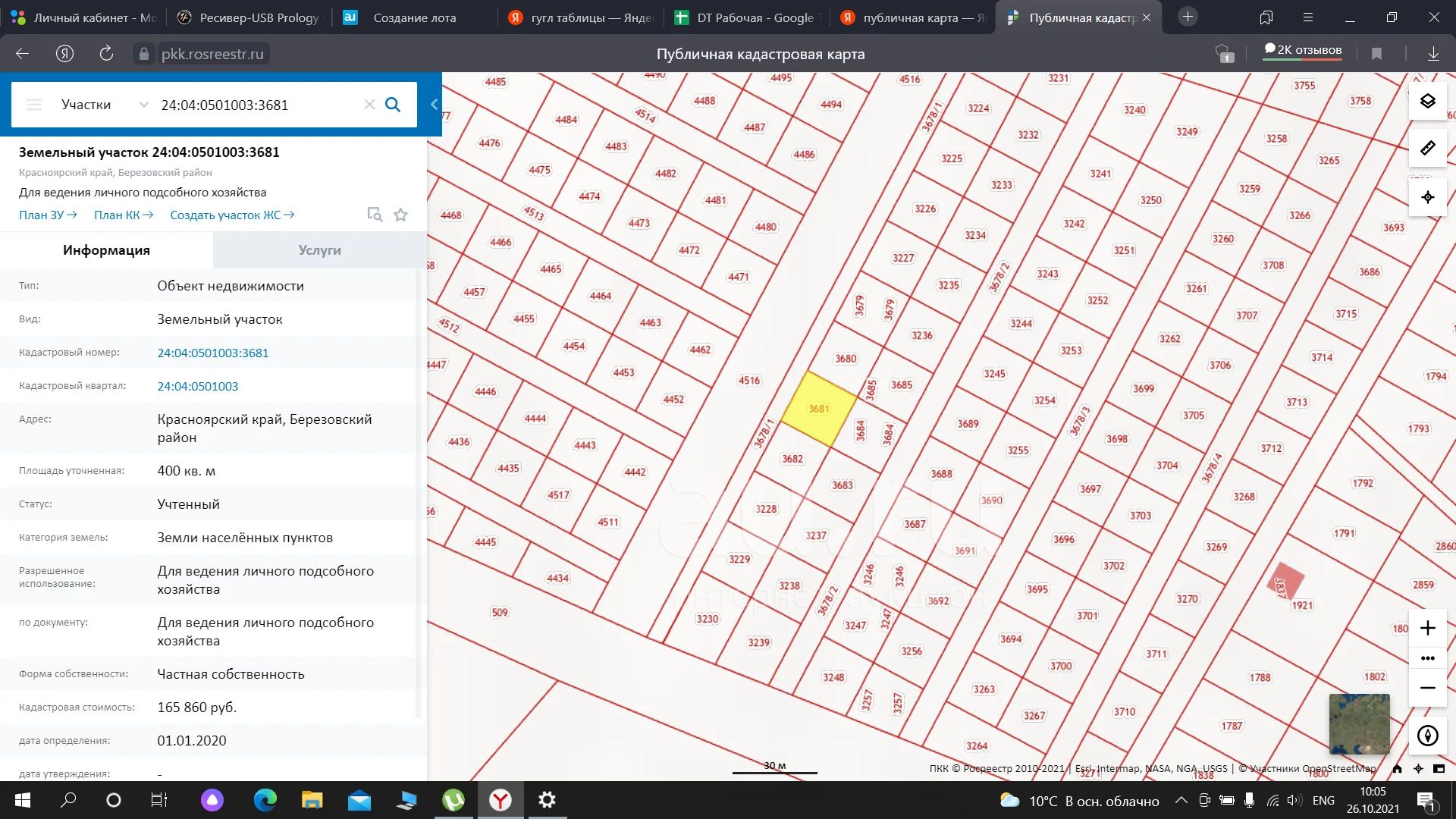Reset map orientation with compass button

1428,736
